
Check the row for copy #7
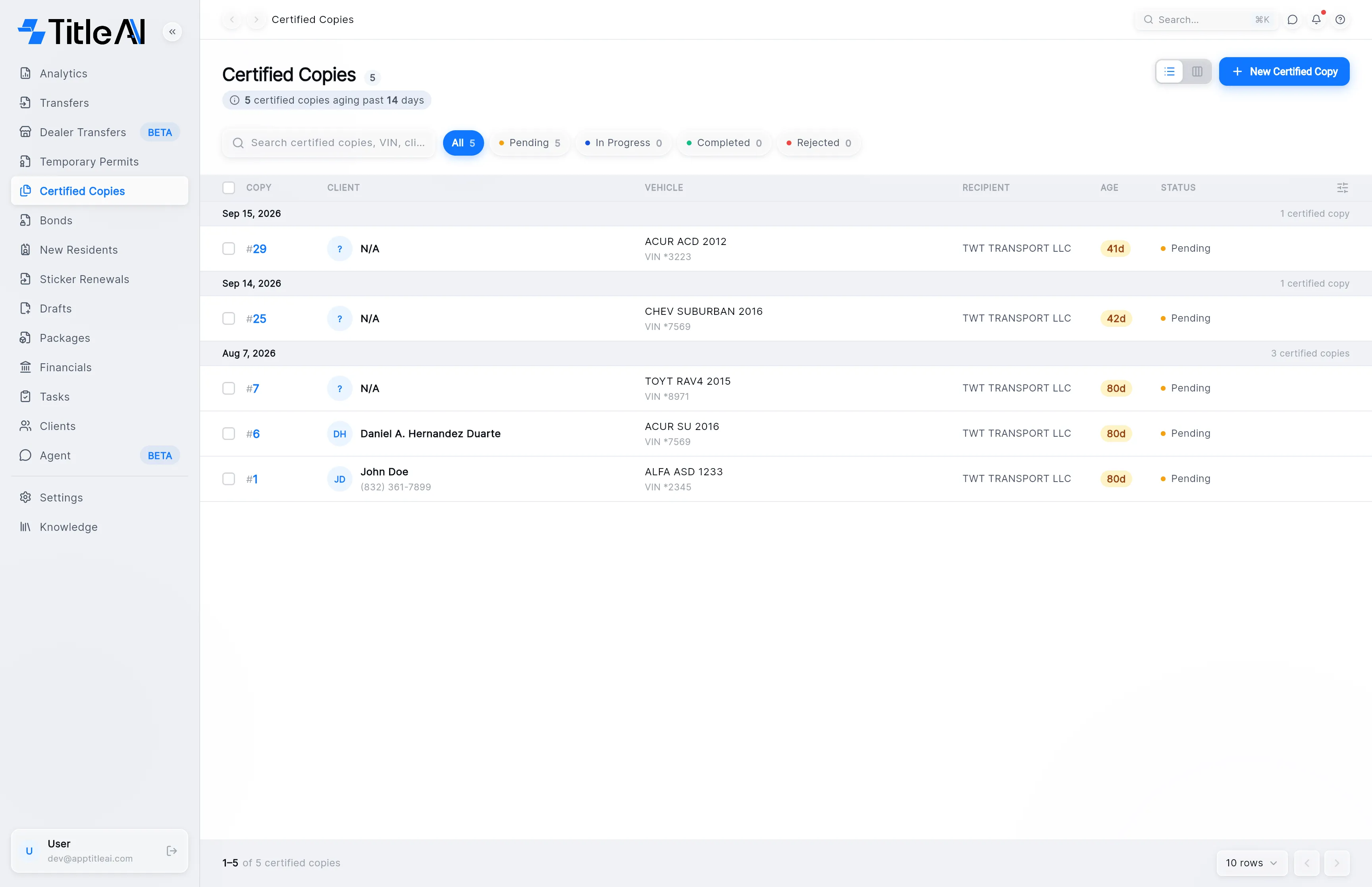pyautogui.click(x=229, y=388)
